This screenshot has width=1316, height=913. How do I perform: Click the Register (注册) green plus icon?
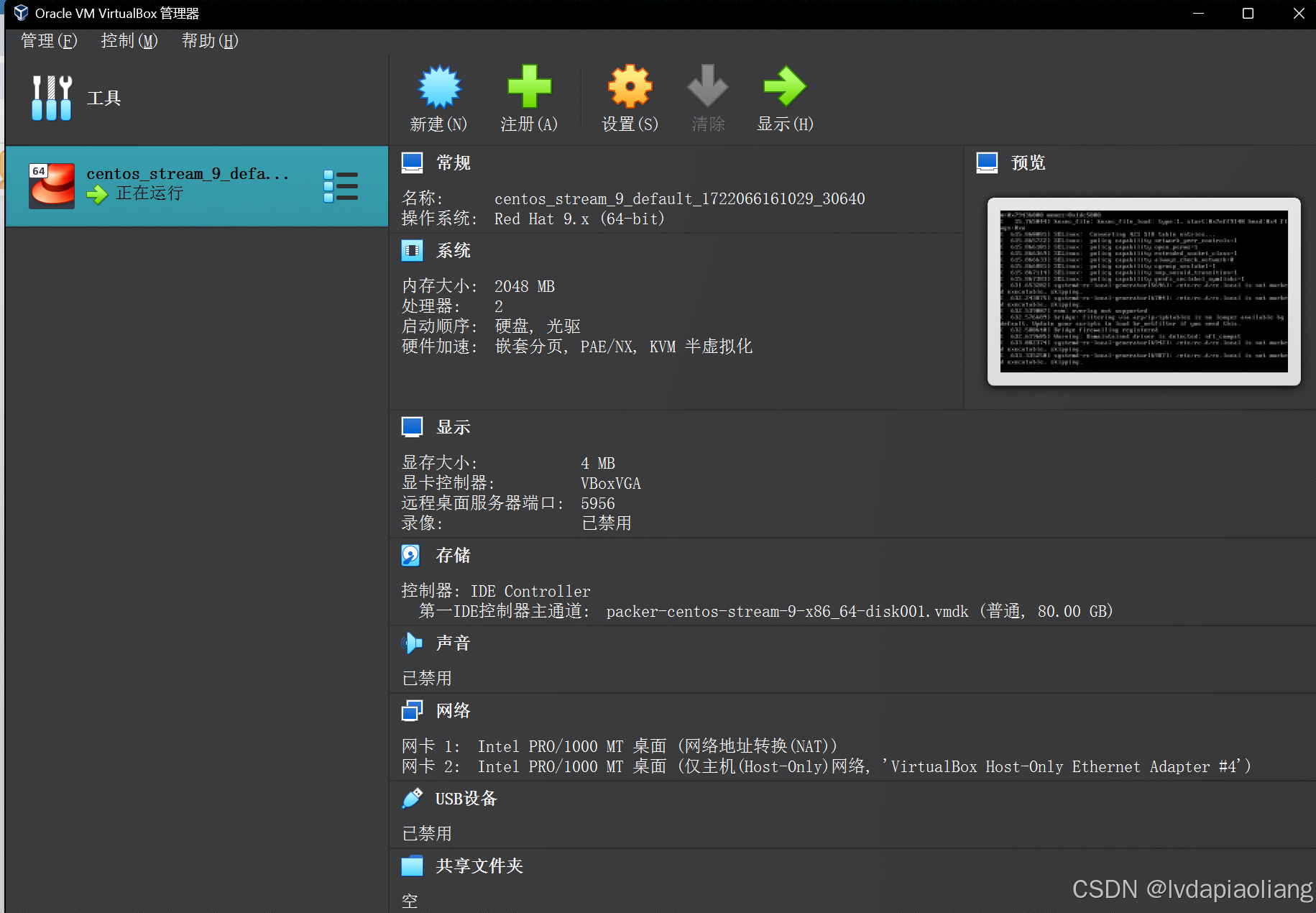pos(529,87)
